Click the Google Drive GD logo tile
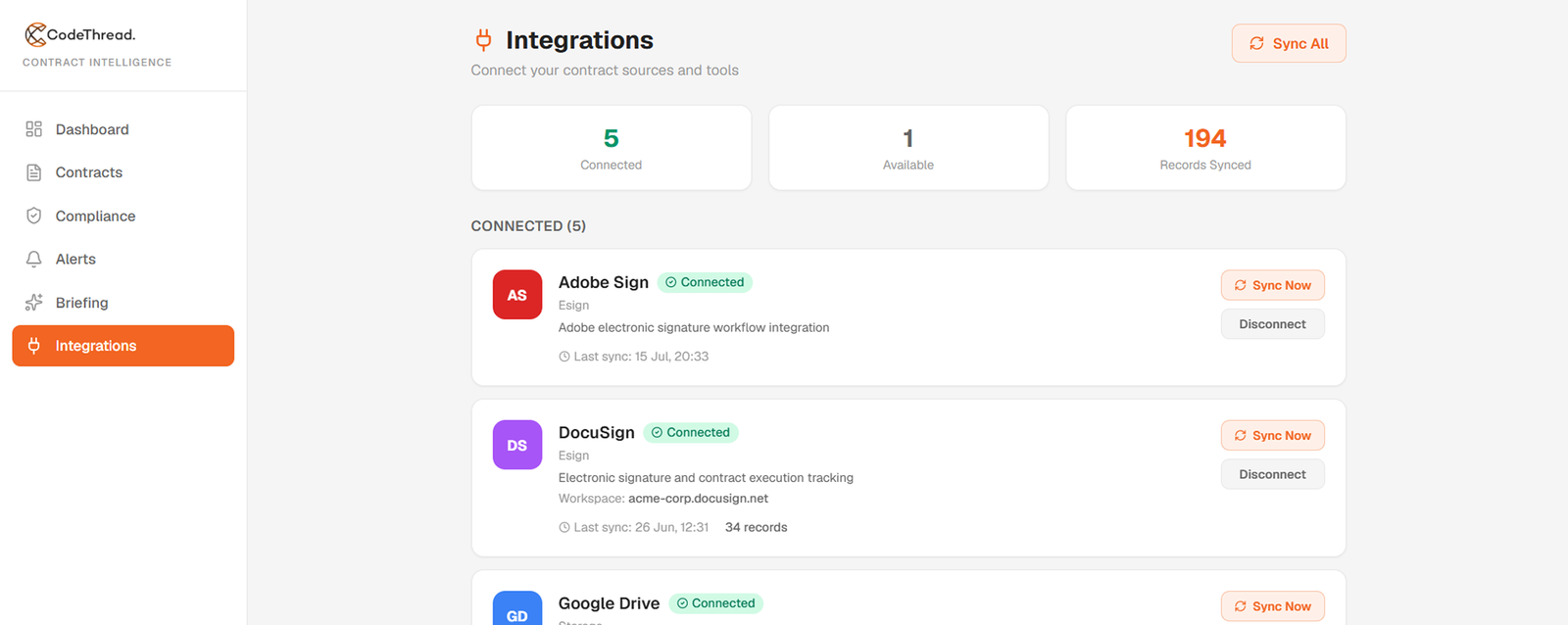Screen dimensions: 1568x625 [x=517, y=608]
